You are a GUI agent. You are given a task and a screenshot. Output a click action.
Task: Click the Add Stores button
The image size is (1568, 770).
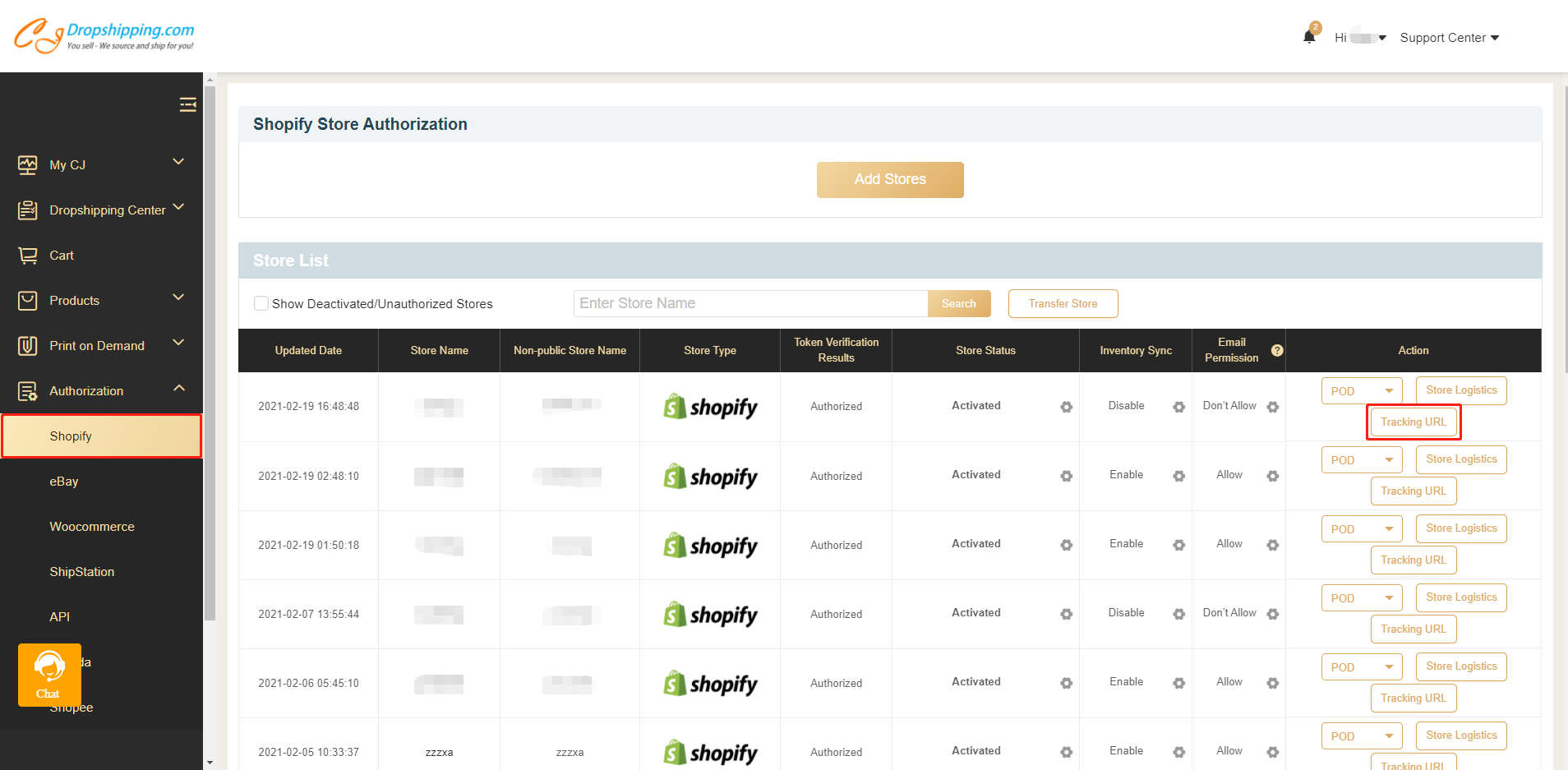tap(890, 179)
